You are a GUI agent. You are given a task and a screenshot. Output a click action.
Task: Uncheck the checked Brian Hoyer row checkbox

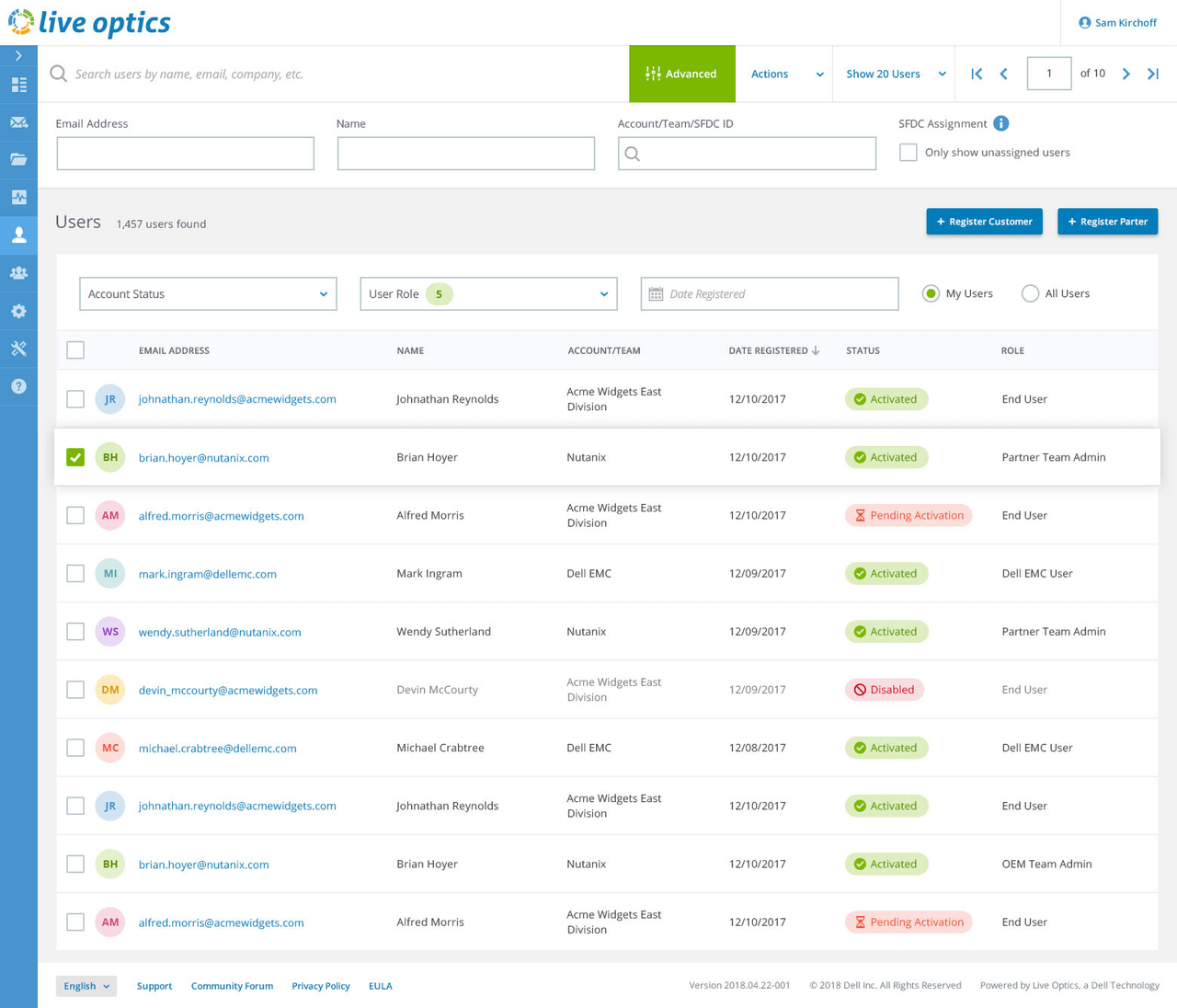(75, 457)
